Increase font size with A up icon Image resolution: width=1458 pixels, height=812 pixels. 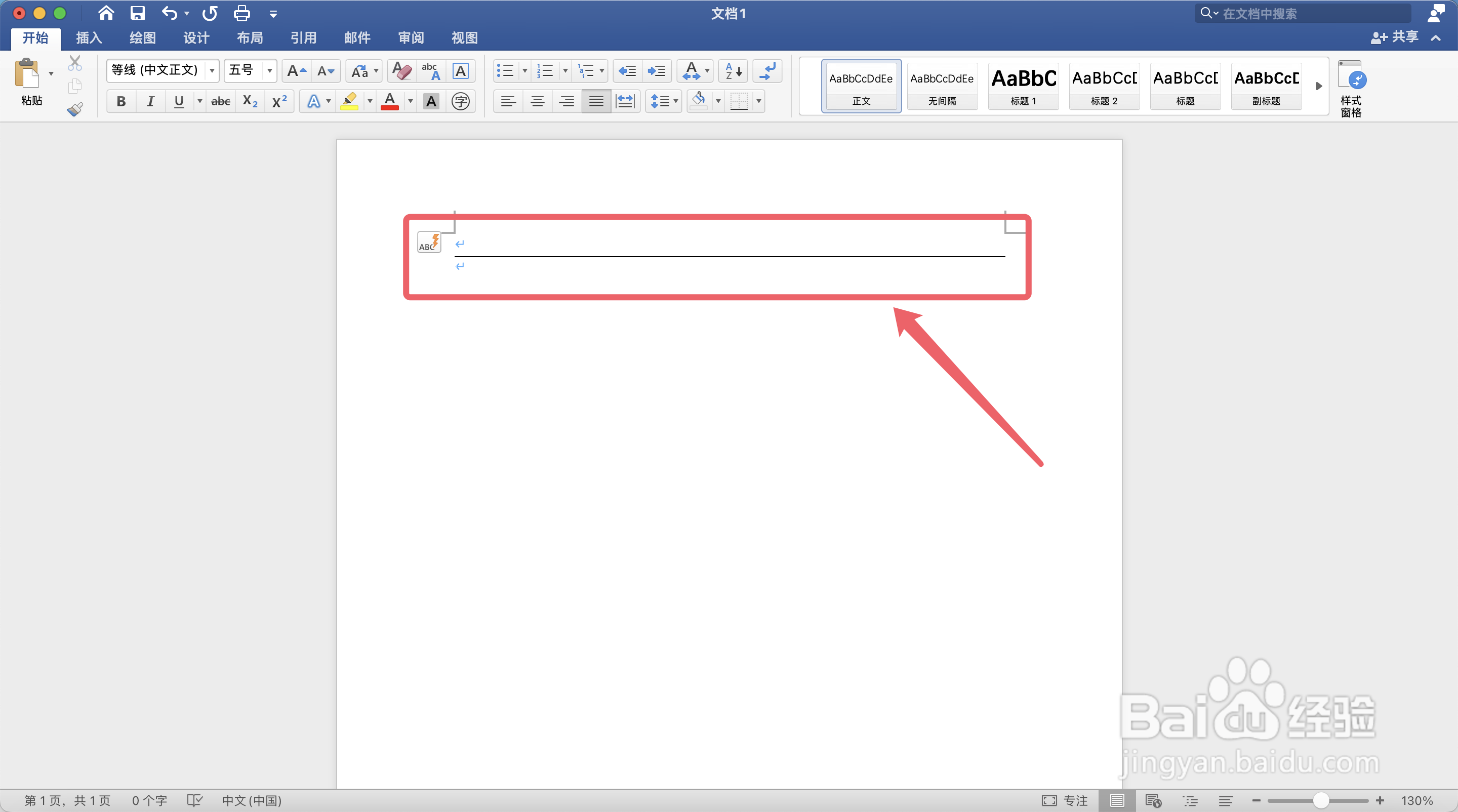296,71
